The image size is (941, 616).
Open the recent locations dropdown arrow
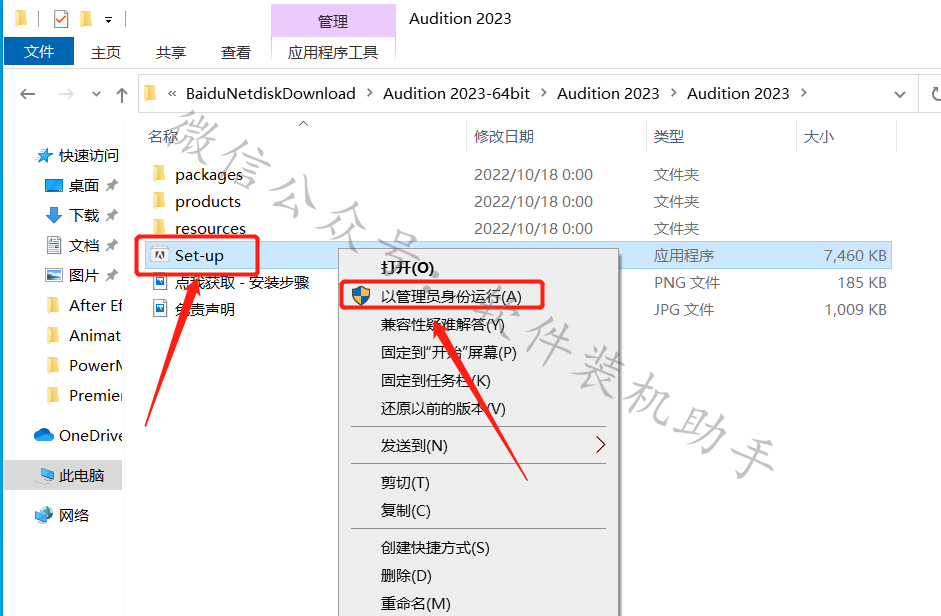point(96,94)
